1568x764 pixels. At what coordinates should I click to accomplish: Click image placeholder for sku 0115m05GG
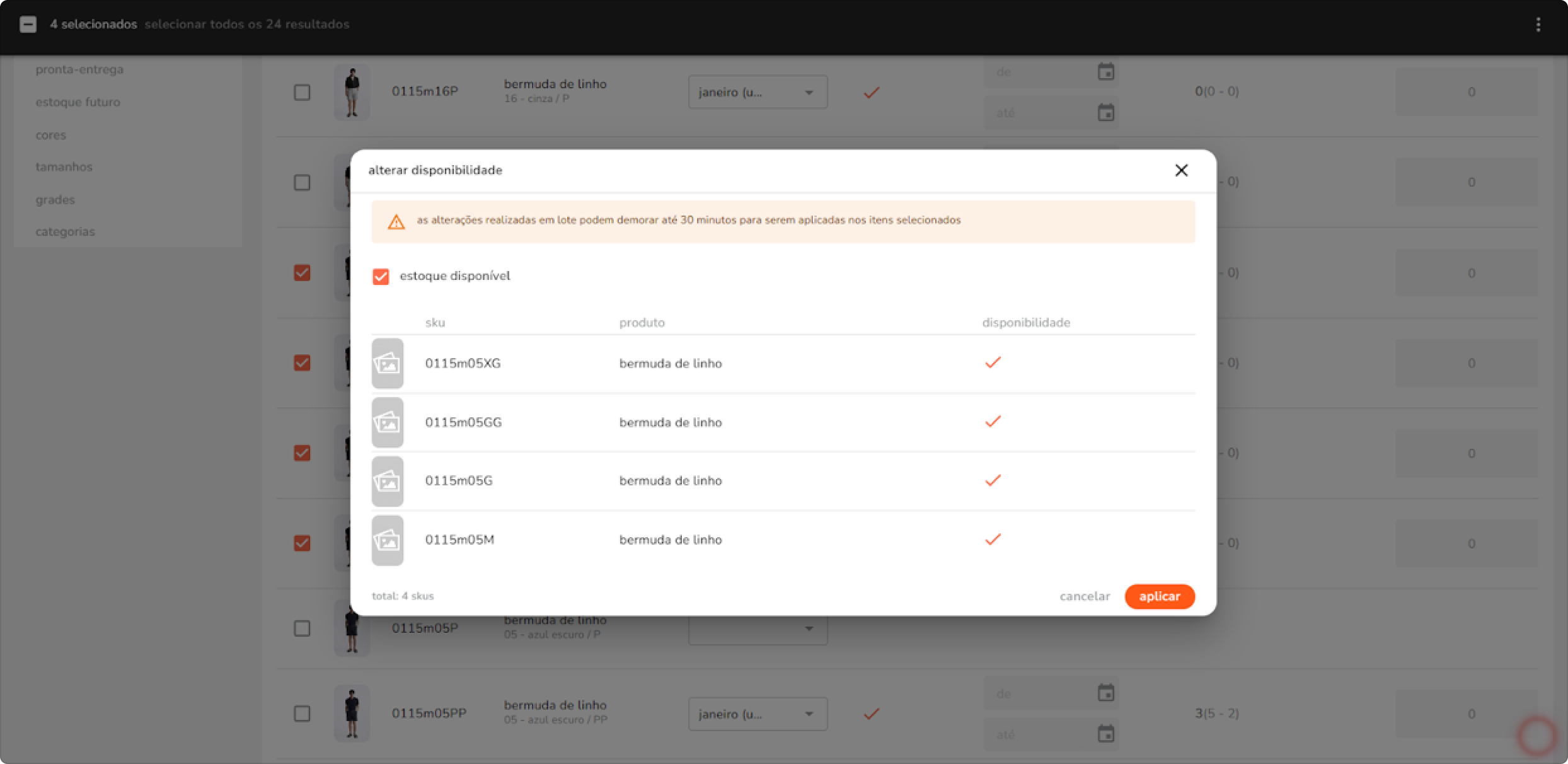tap(387, 422)
